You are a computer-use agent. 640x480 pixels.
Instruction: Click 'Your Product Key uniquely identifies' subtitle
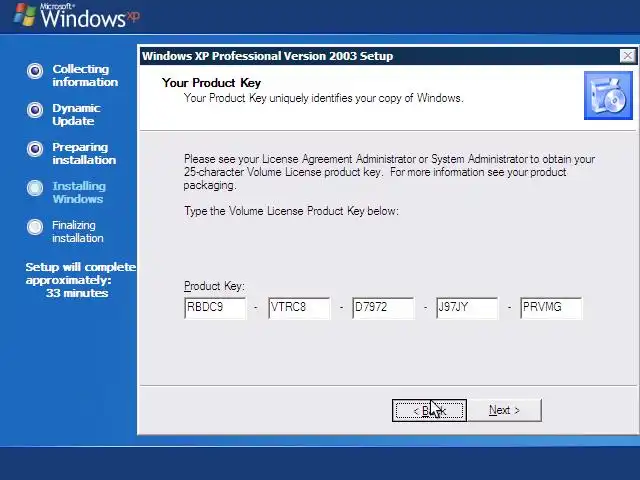coord(324,98)
